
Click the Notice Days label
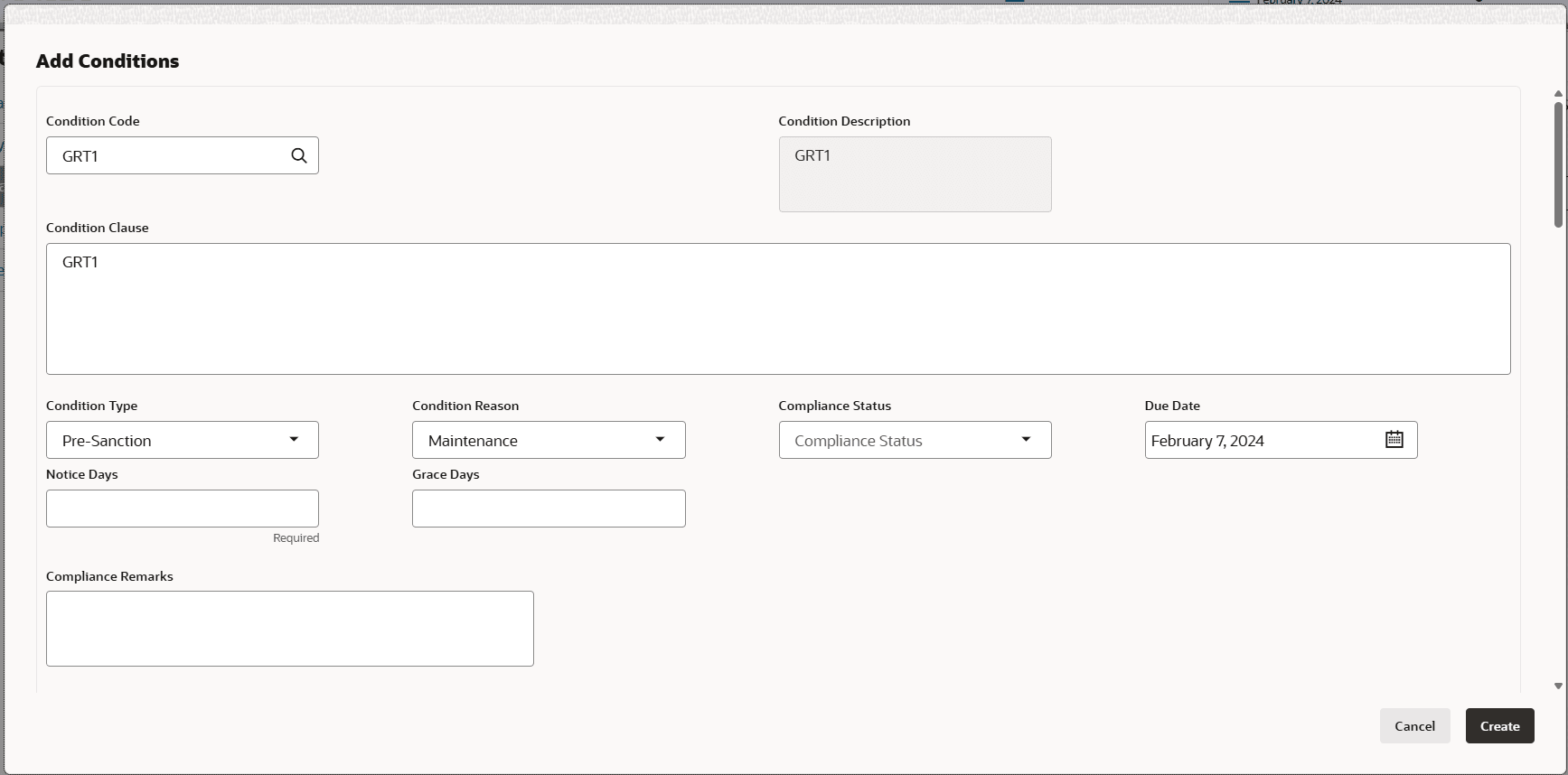point(82,474)
